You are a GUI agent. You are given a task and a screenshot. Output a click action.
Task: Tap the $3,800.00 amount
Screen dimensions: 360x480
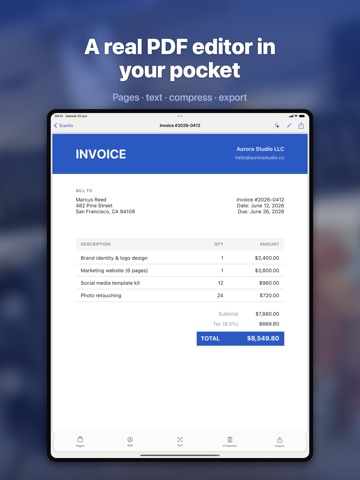(x=267, y=270)
